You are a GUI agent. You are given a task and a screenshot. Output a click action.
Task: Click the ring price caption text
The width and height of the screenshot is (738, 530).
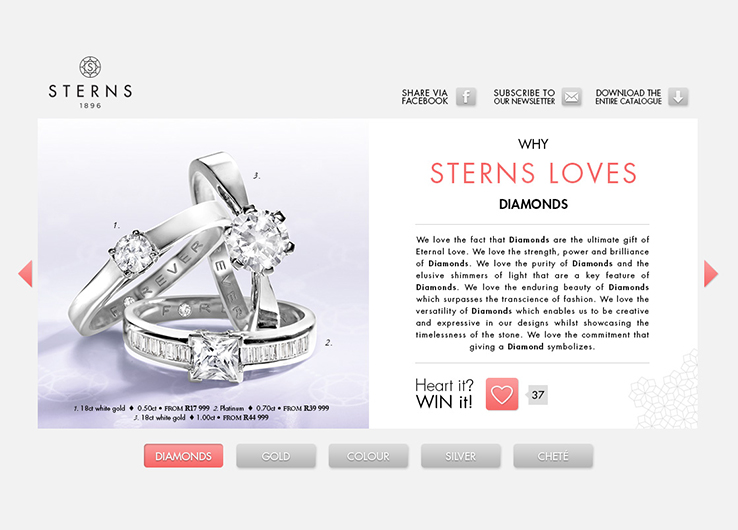[201, 413]
